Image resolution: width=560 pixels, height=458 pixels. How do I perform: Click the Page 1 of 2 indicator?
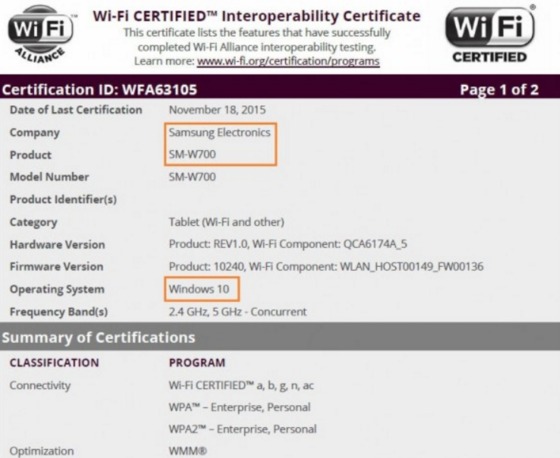coord(499,90)
